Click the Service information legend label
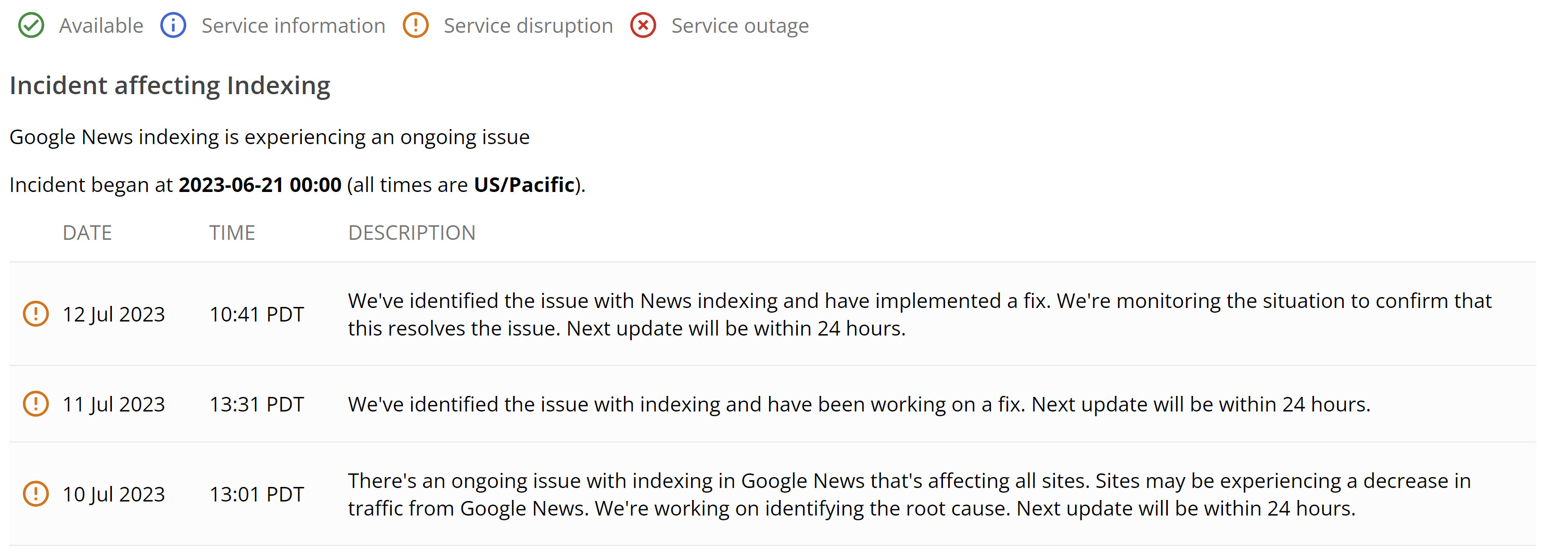This screenshot has height=553, width=1568. pyautogui.click(x=294, y=25)
